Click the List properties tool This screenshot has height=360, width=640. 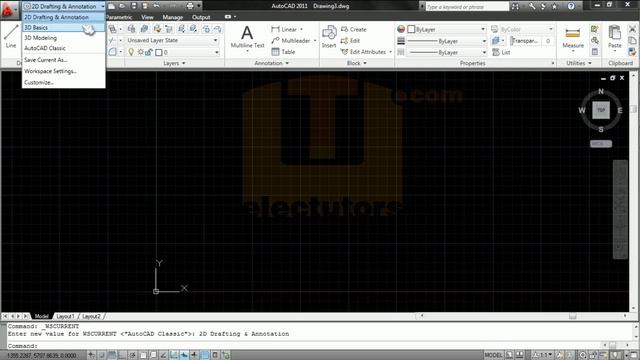(x=501, y=52)
